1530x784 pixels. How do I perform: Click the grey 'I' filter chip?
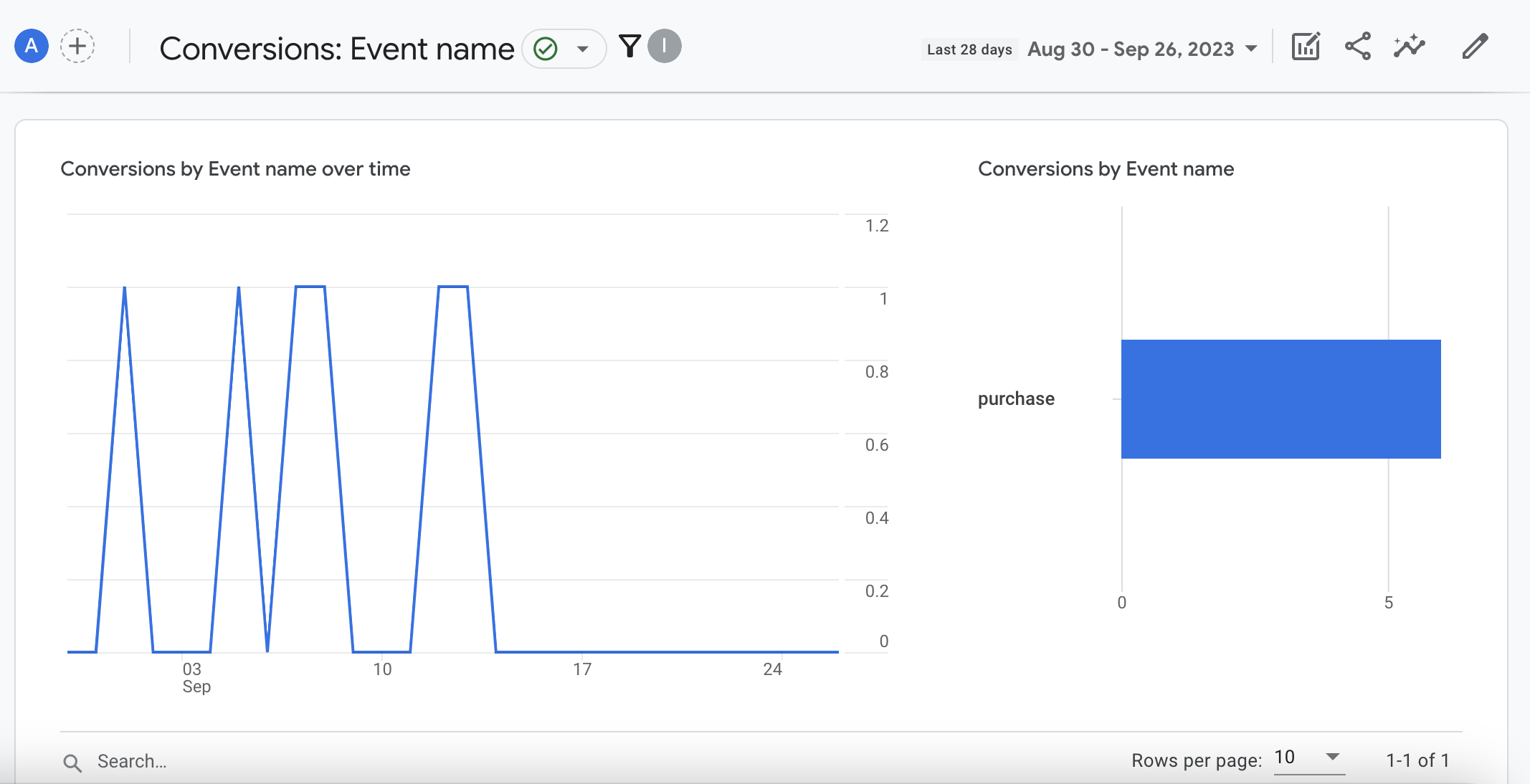[665, 47]
